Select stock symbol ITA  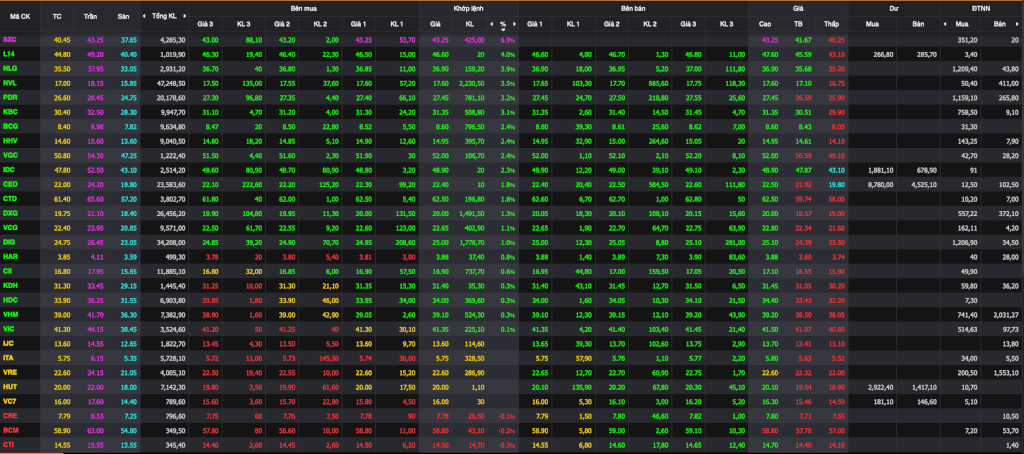pos(8,356)
